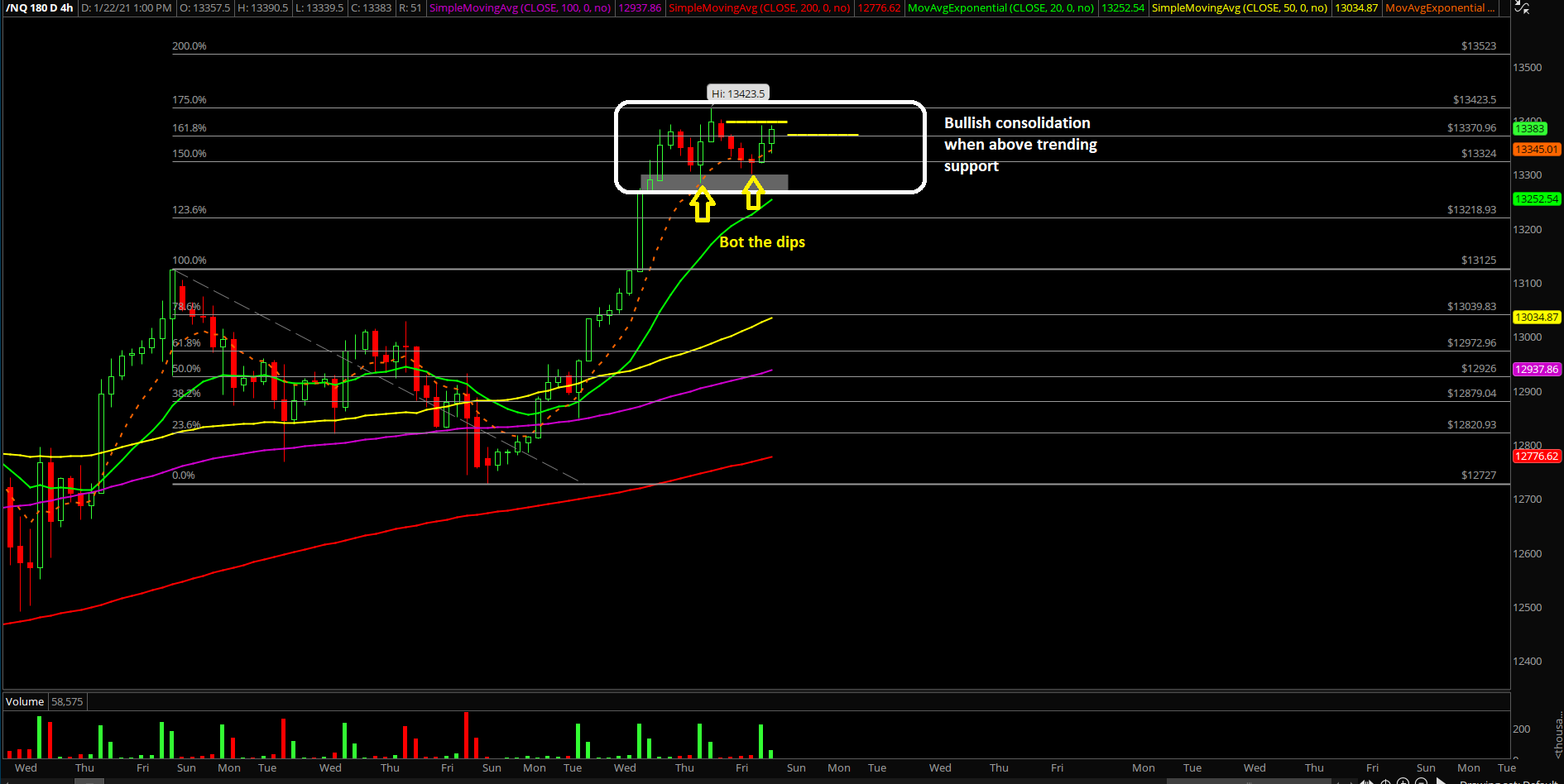Click the D: 1/22/21 1:00 PM date readout
The height and width of the screenshot is (784, 1564).
127,7
